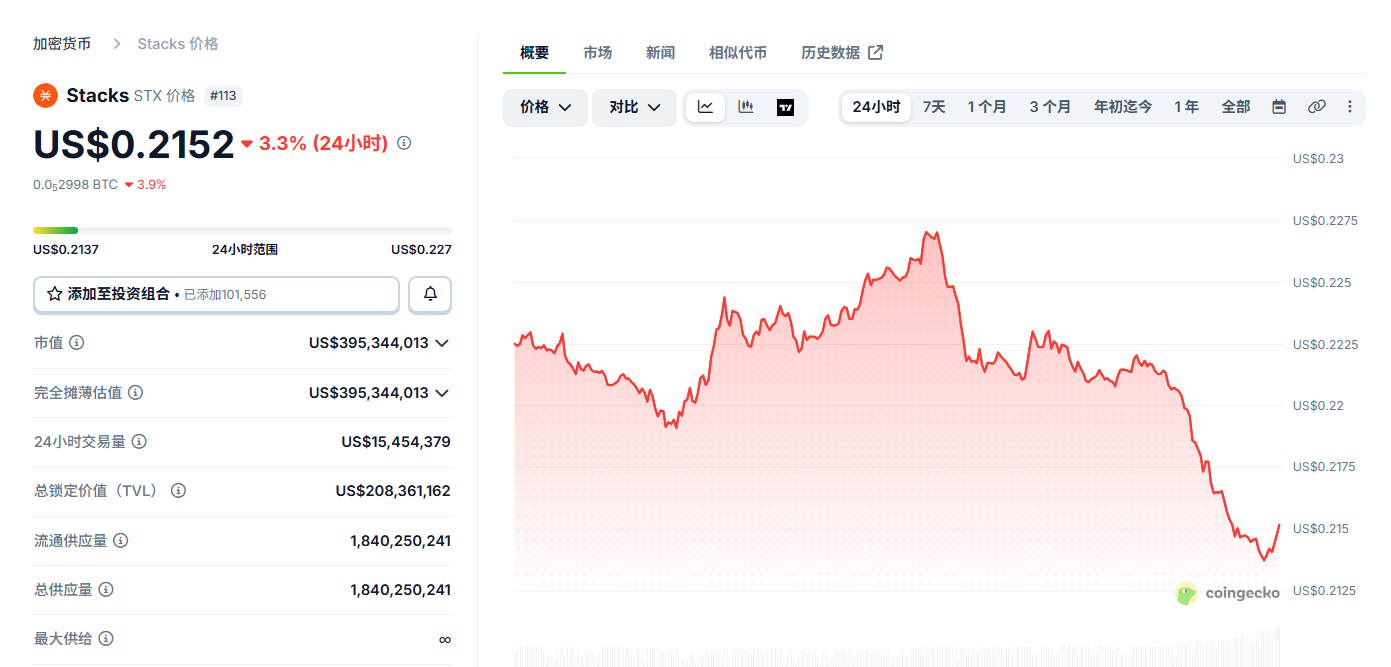The width and height of the screenshot is (1391, 667).
Task: Click the TVL value US$208,361,162
Action: (393, 491)
